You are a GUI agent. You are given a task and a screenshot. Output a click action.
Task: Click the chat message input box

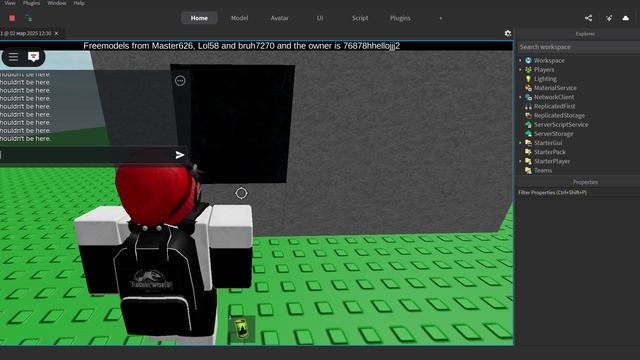86,155
